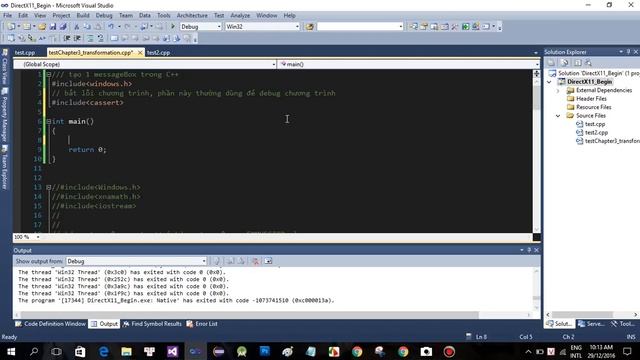
Task: Click the Comment Selection icon
Action: pos(90,38)
